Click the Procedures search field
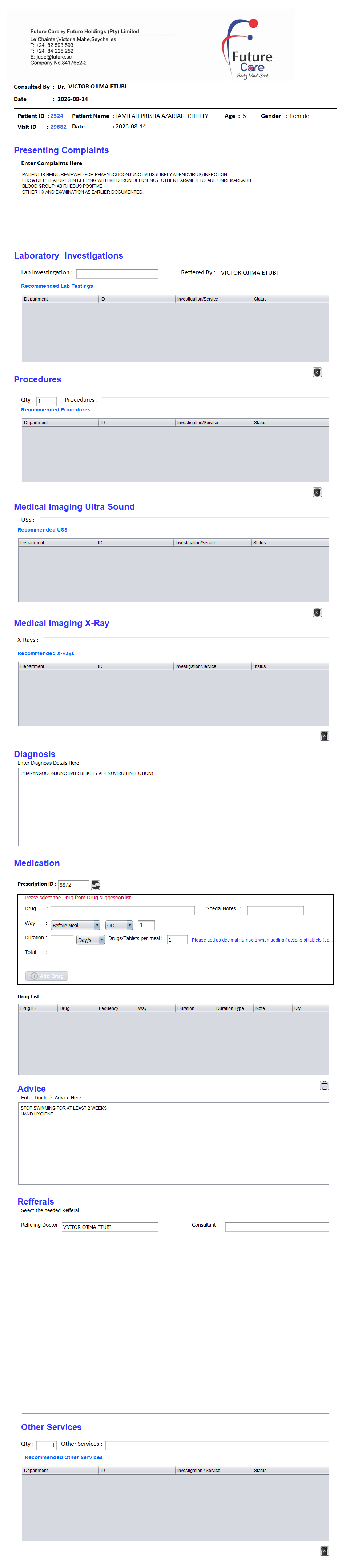Viewport: 338px width, 1568px height. tap(215, 401)
